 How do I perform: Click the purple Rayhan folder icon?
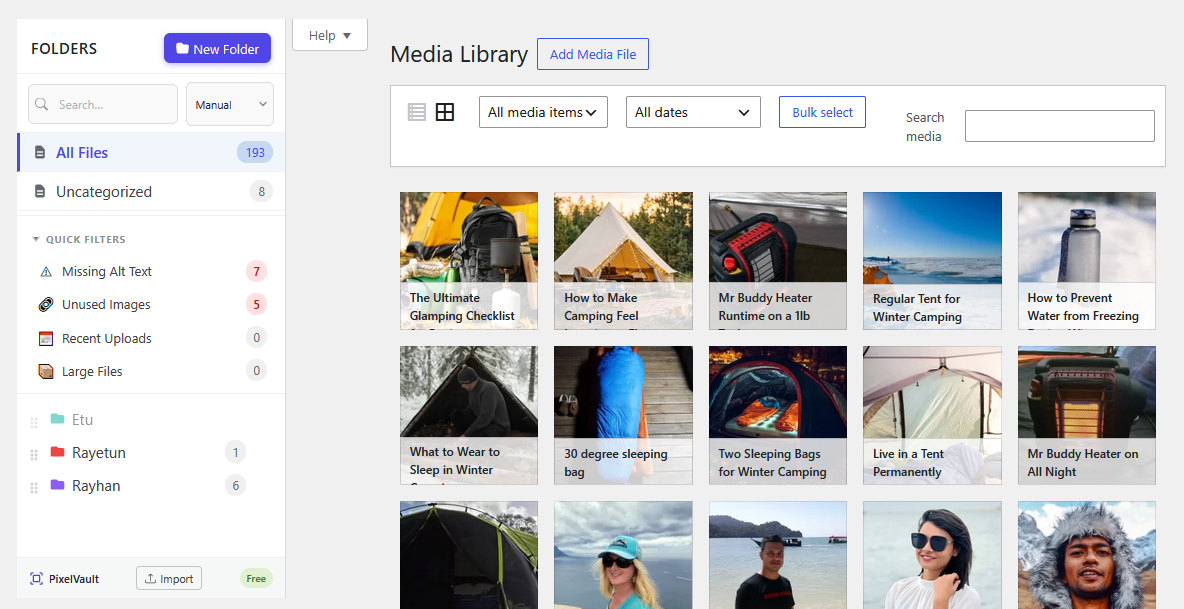click(x=57, y=485)
